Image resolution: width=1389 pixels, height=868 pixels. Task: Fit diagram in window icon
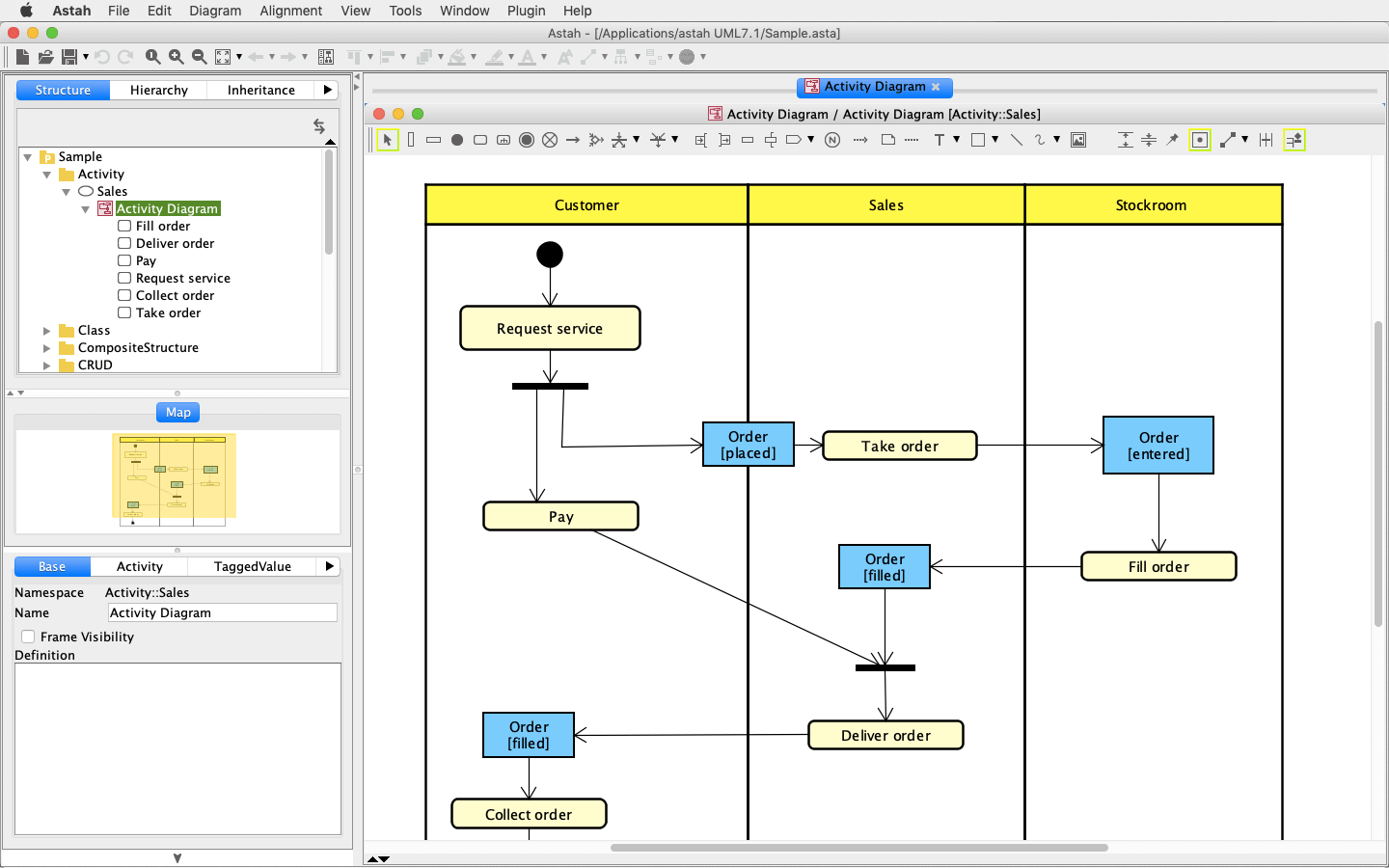[x=223, y=57]
